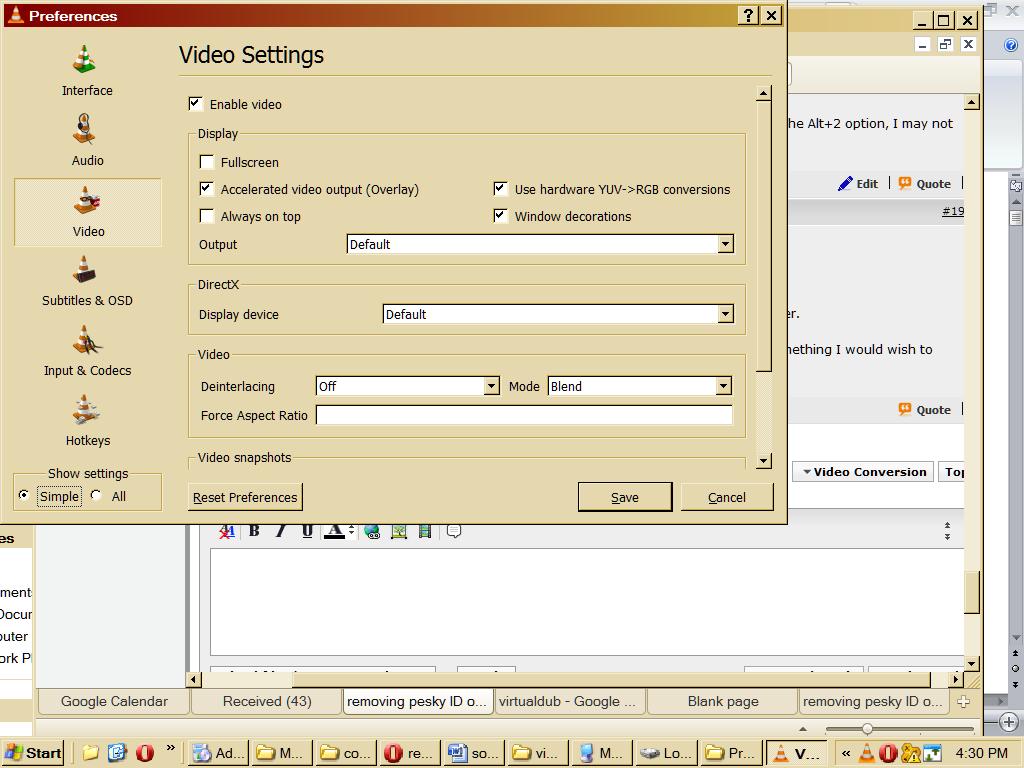Toggle Use hardware YUV->RGB conversions

point(500,189)
